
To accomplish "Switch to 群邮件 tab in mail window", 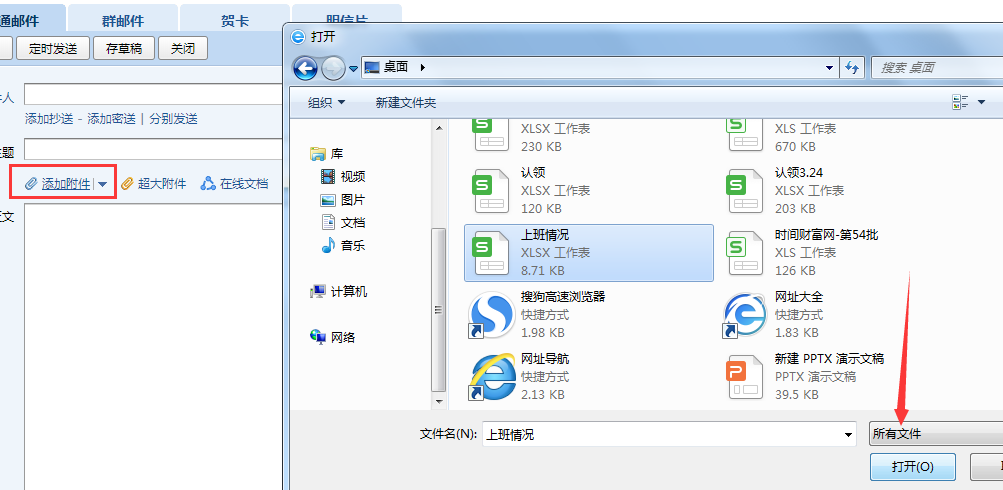I will 123,20.
